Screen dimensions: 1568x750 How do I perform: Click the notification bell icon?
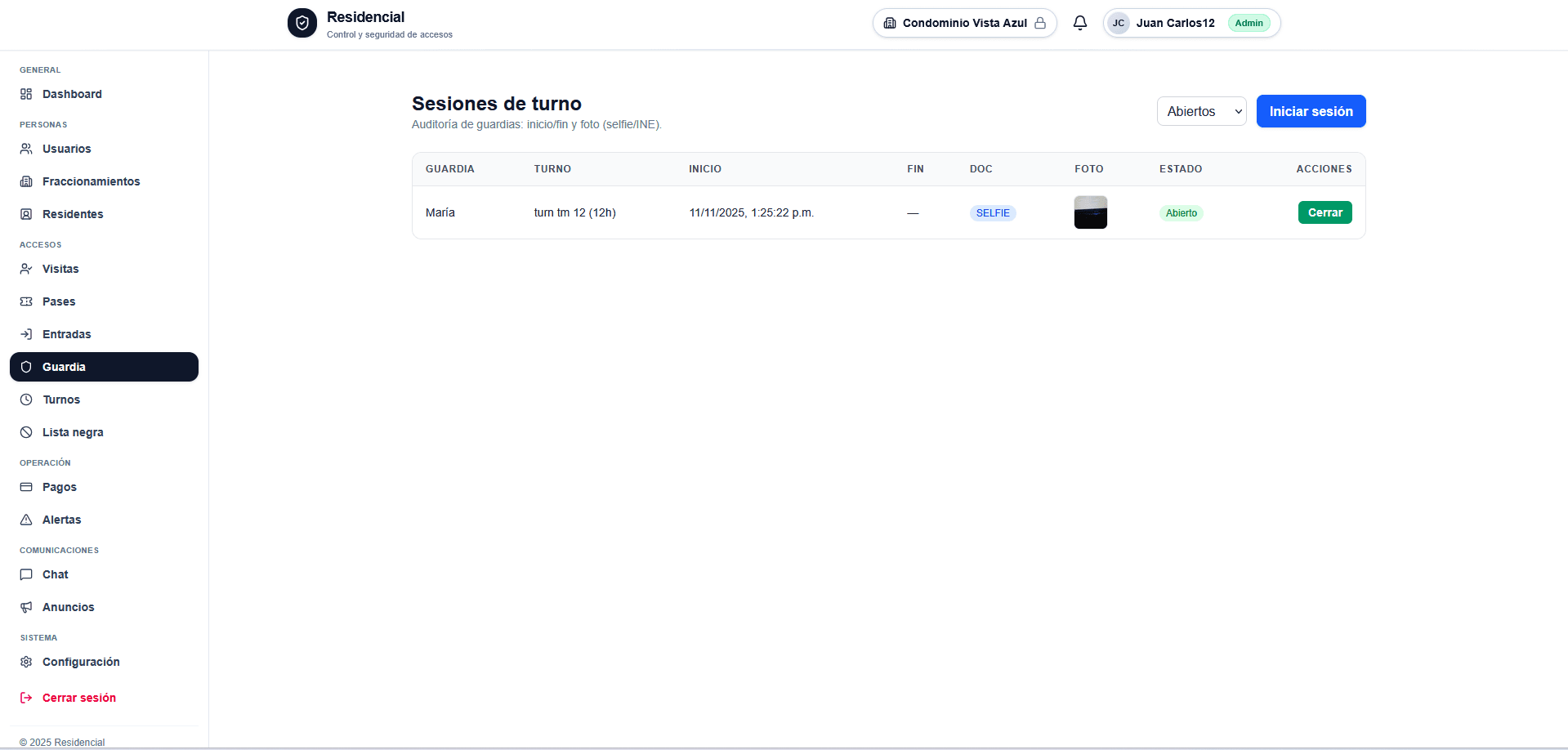click(1079, 23)
